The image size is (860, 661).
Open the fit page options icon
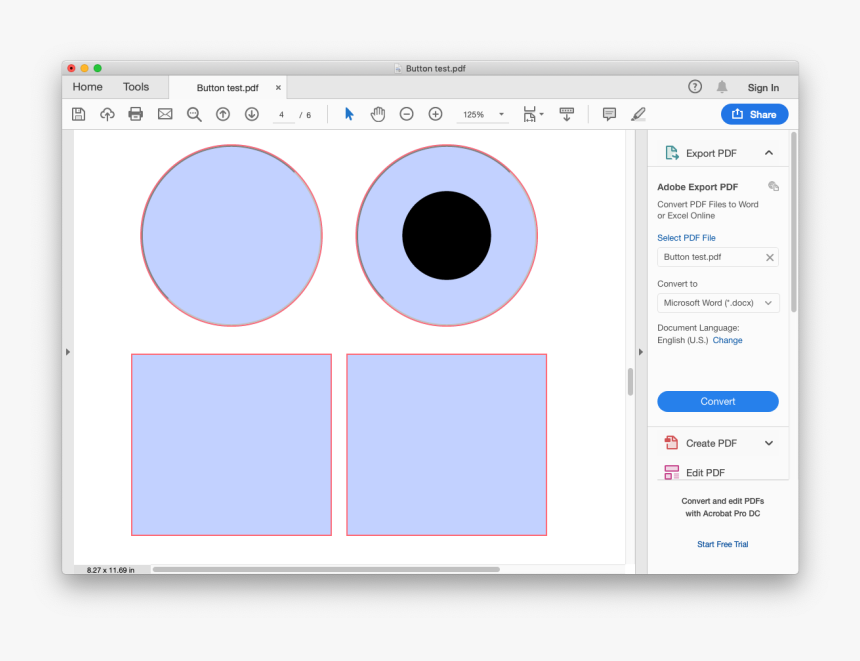click(x=533, y=114)
